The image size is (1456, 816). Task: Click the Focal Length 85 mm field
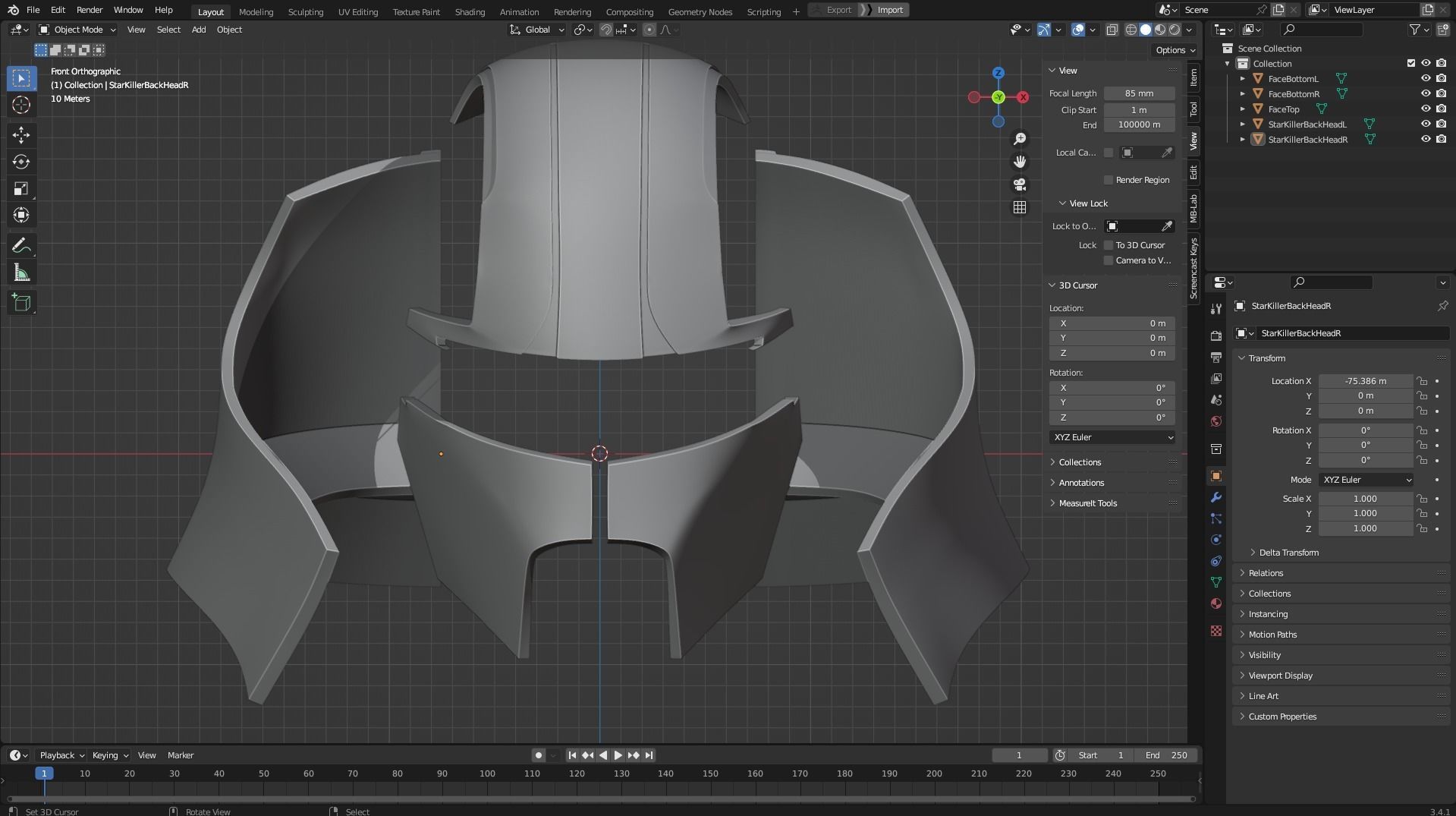1139,93
